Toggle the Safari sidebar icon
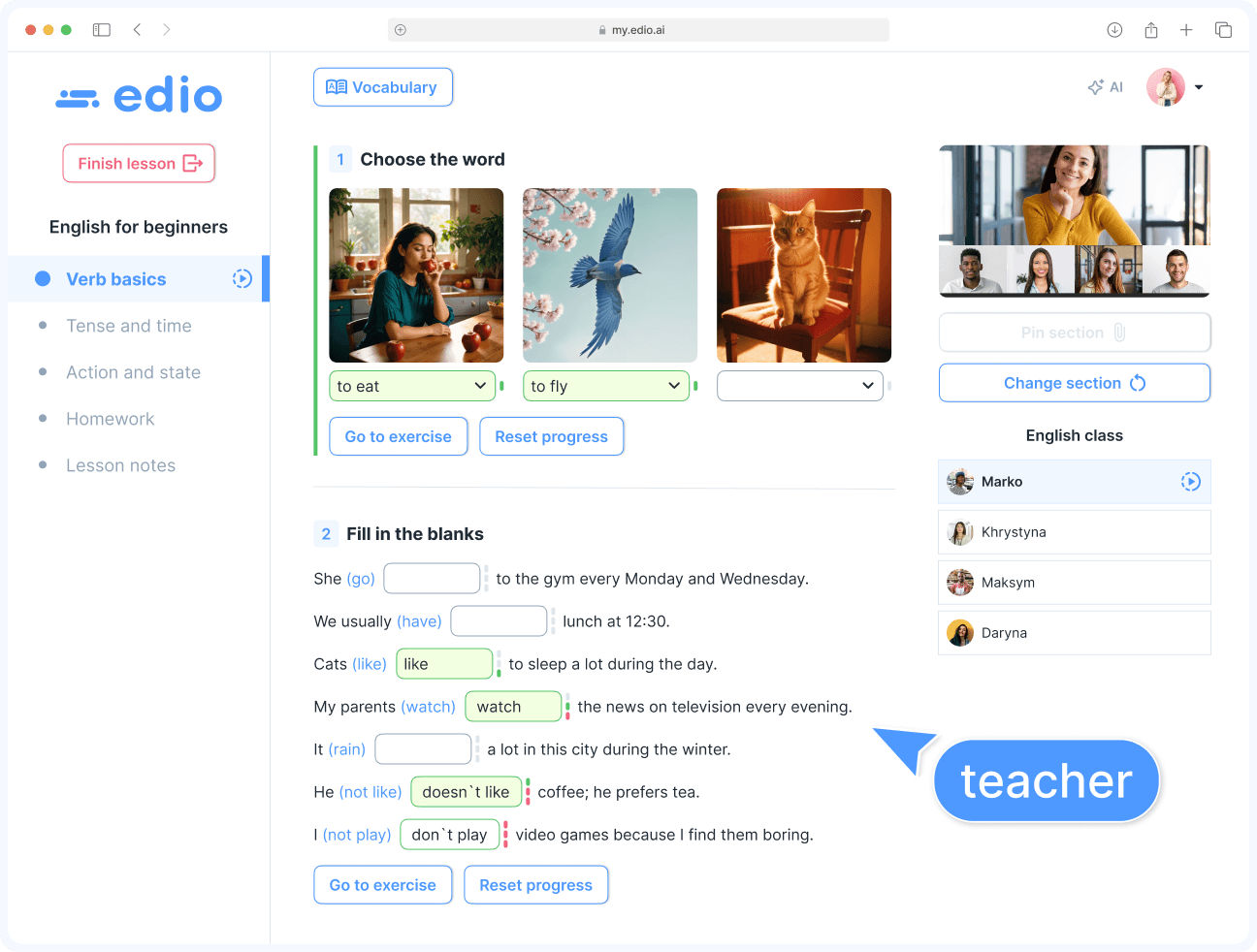This screenshot has height=952, width=1257. tap(101, 29)
